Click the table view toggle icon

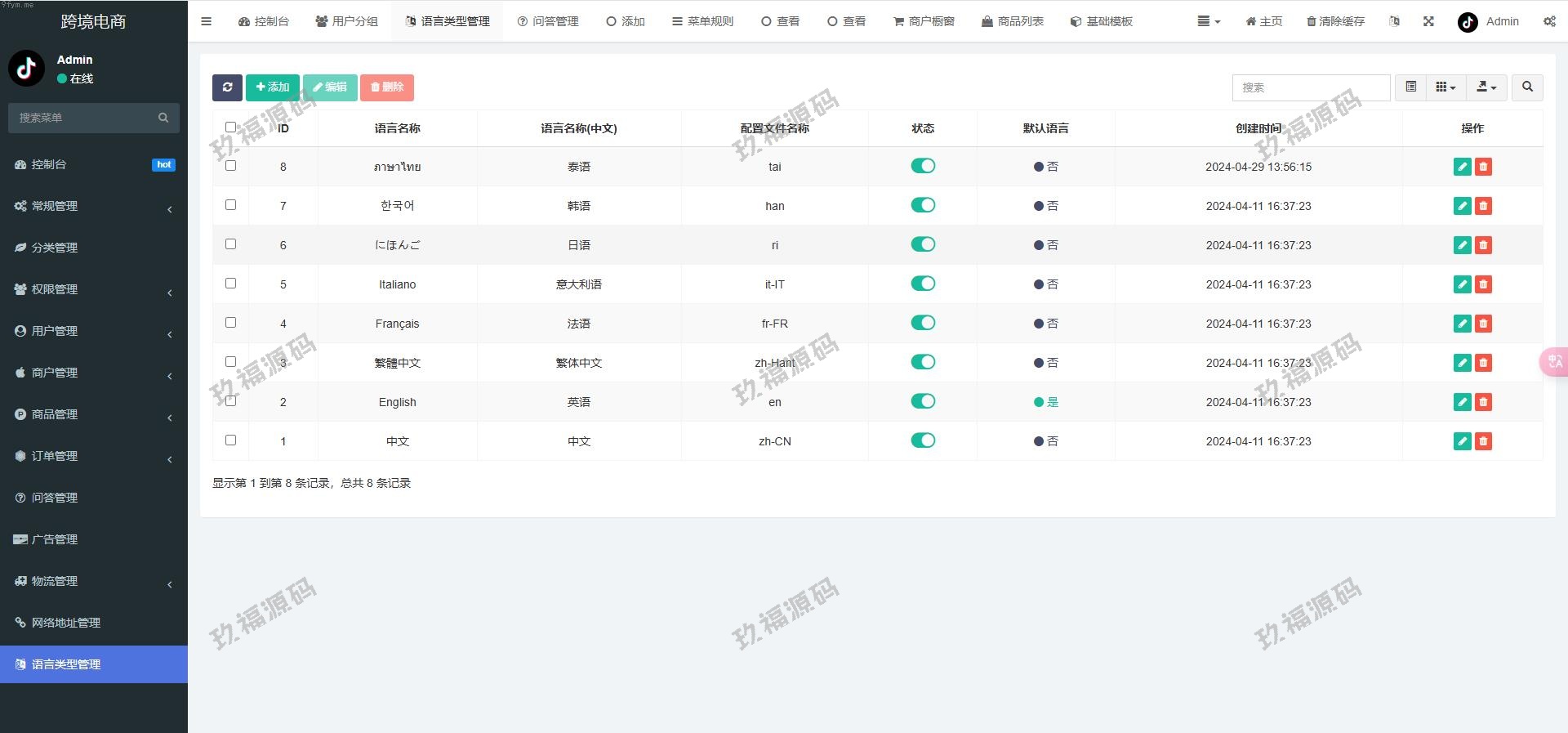[1410, 87]
